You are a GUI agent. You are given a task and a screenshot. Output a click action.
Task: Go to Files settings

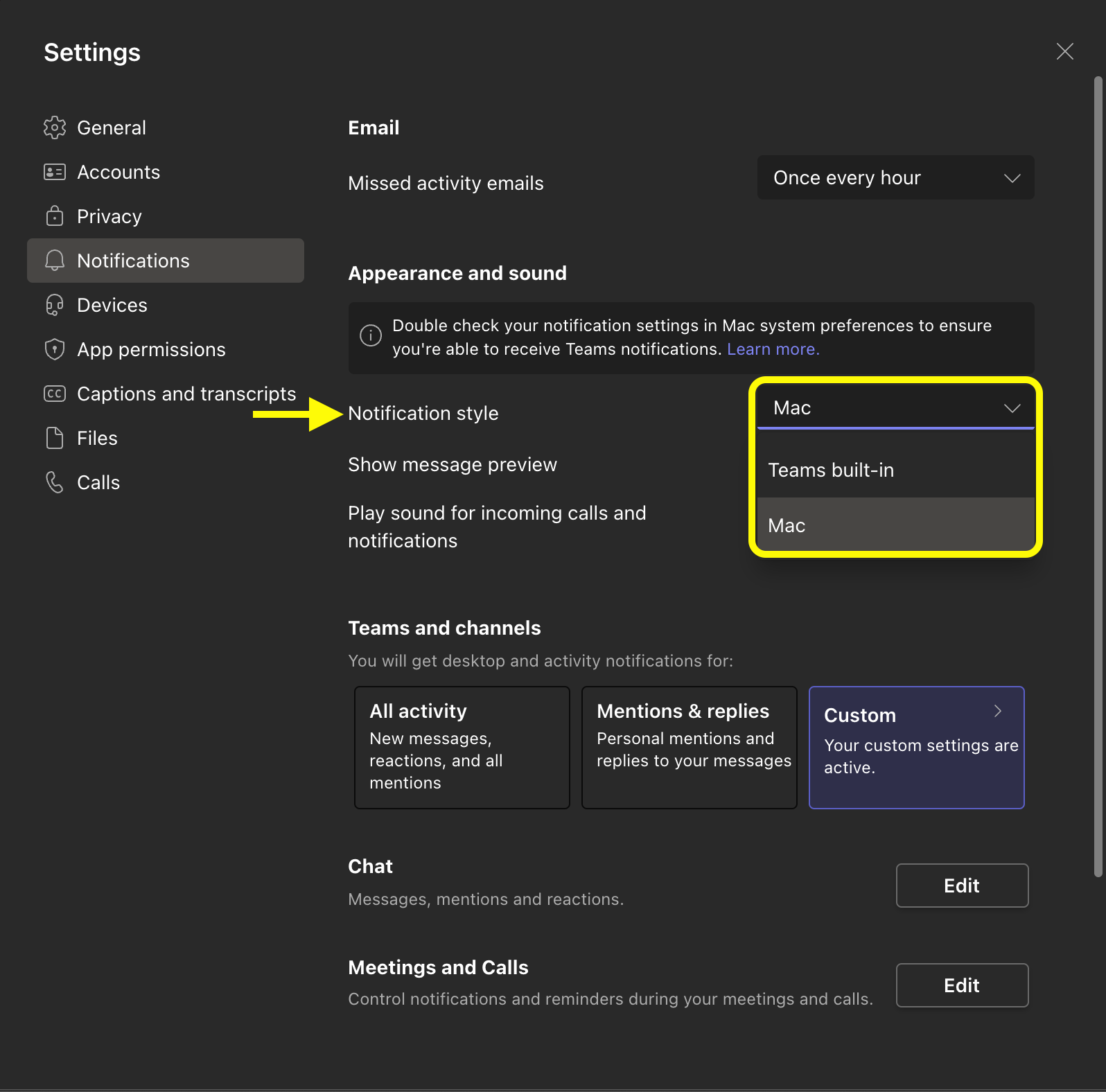pyautogui.click(x=166, y=438)
